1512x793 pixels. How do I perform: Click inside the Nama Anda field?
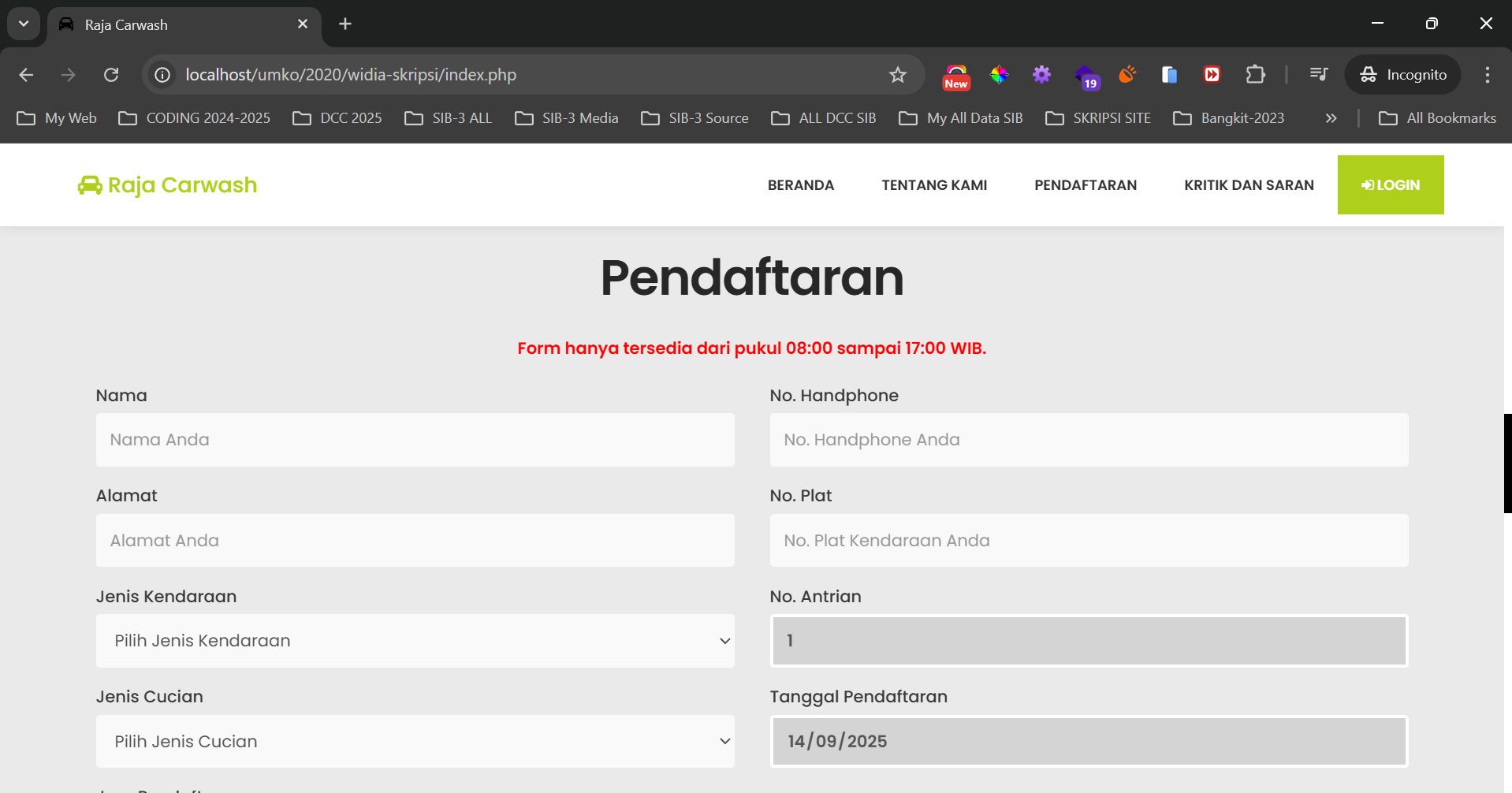[415, 440]
